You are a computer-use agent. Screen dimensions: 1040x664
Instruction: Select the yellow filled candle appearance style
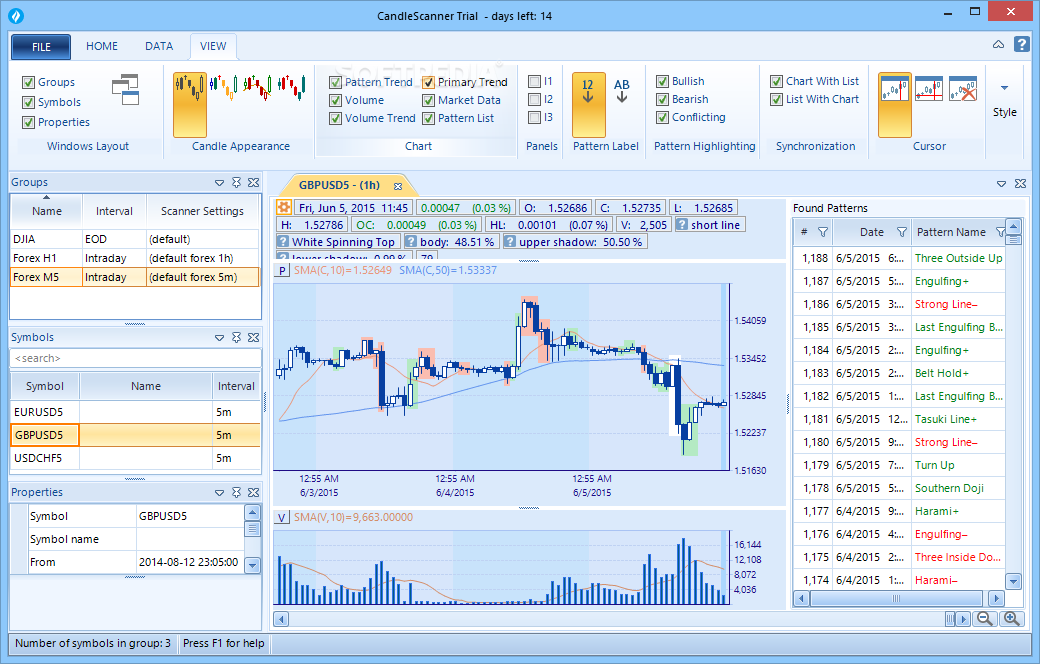click(x=190, y=105)
